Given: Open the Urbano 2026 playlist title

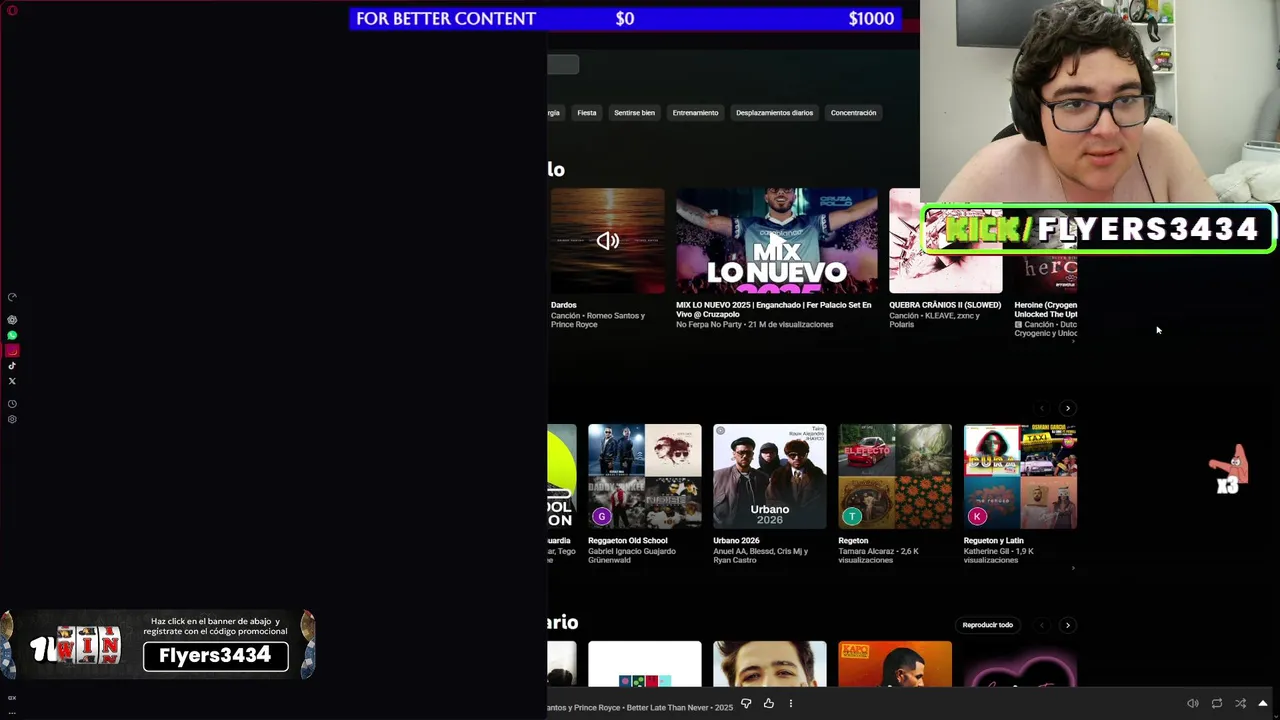Looking at the screenshot, I should click(x=736, y=541).
